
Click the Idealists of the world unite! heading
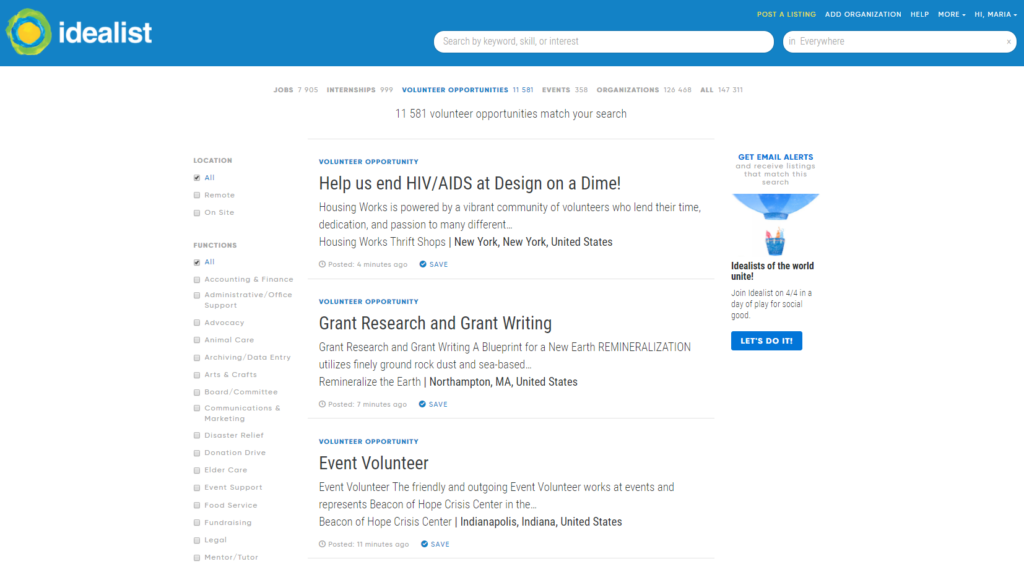pos(773,271)
